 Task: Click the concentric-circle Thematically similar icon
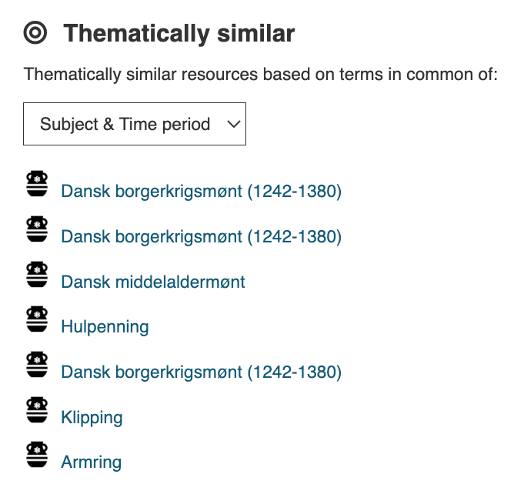[x=35, y=33]
